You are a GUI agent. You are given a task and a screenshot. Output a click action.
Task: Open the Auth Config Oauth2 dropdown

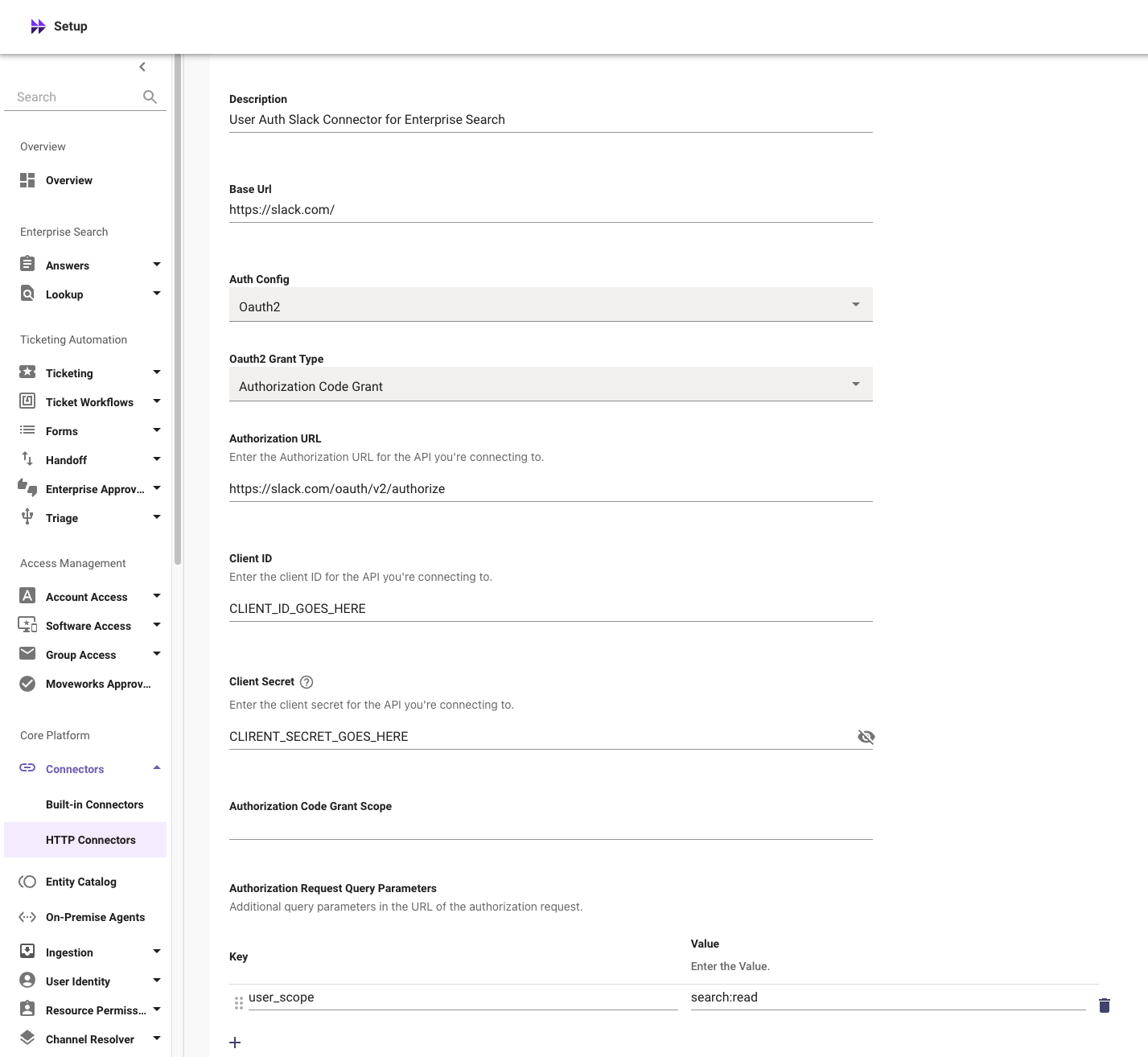click(x=551, y=305)
